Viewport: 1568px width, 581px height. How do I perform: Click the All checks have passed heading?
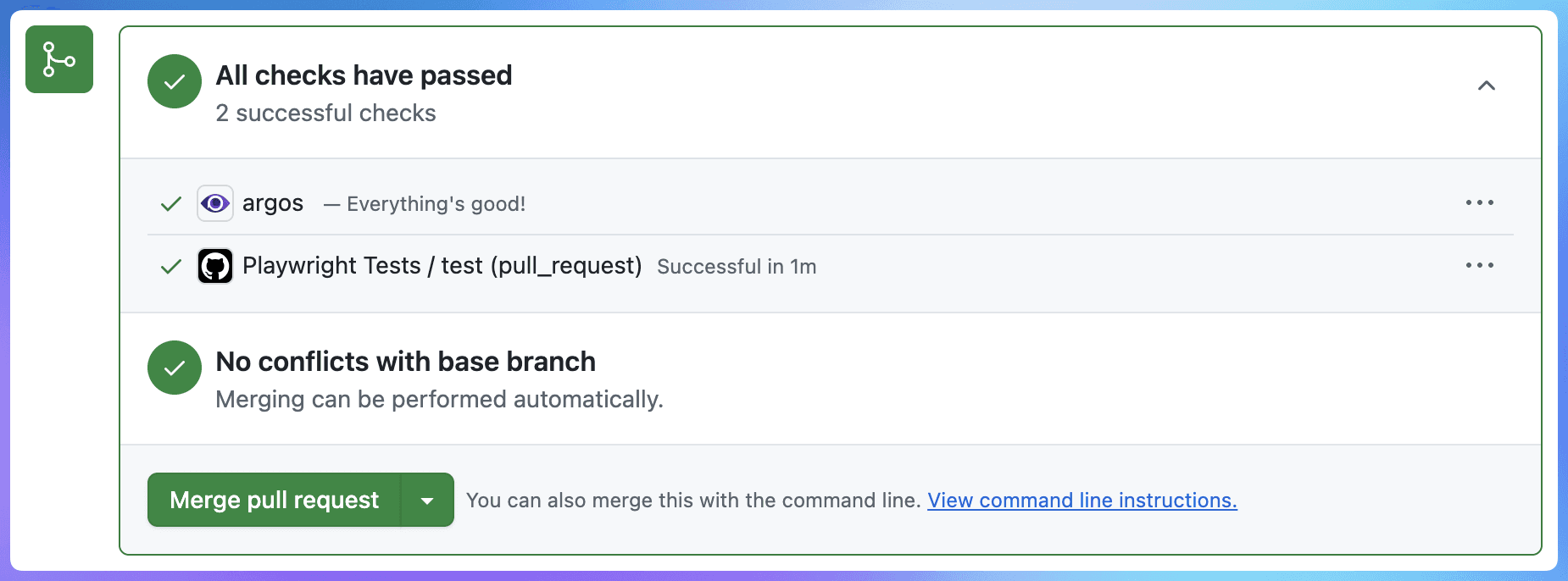tap(364, 75)
